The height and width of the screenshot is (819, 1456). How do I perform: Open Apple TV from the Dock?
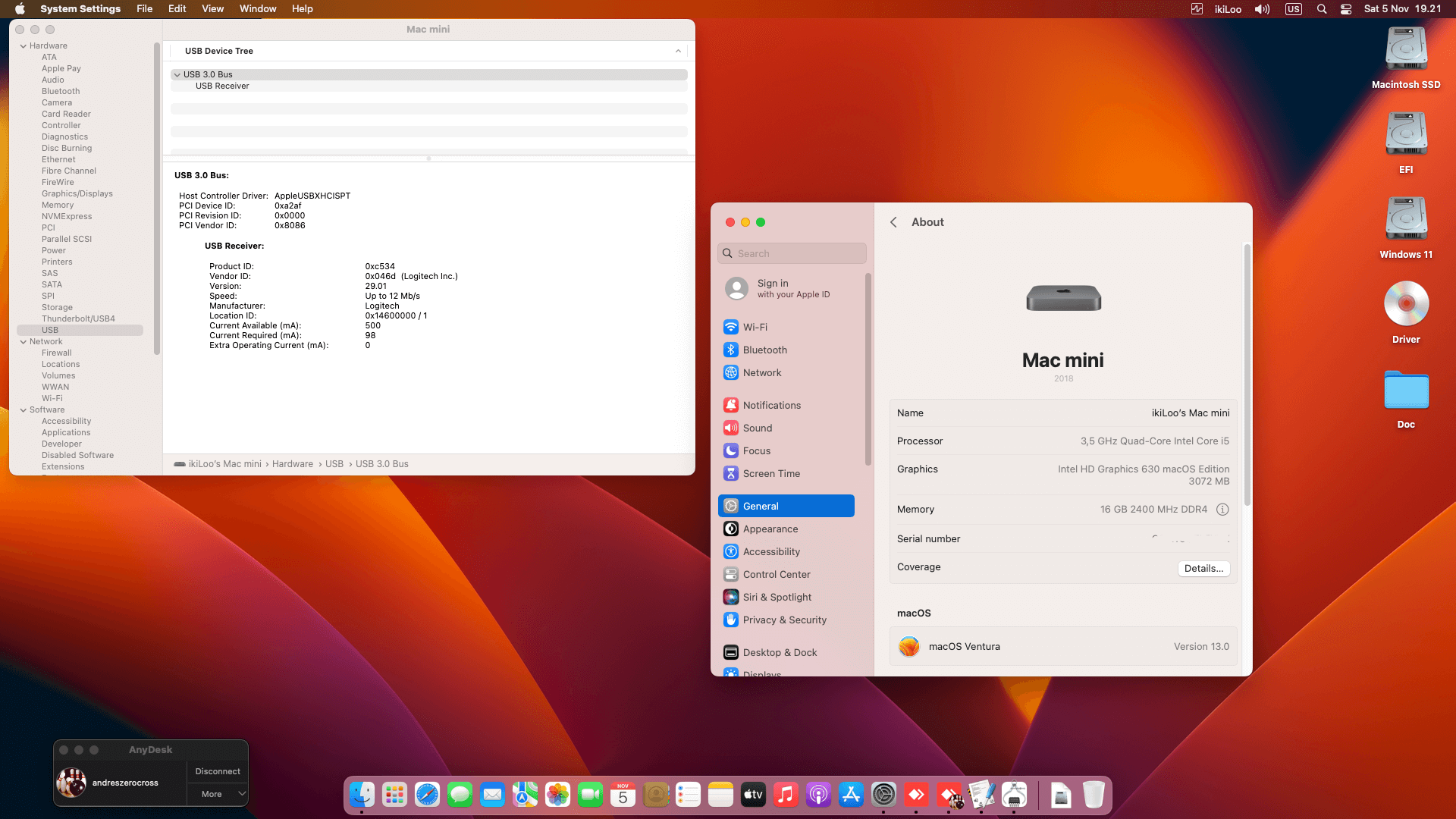[753, 795]
